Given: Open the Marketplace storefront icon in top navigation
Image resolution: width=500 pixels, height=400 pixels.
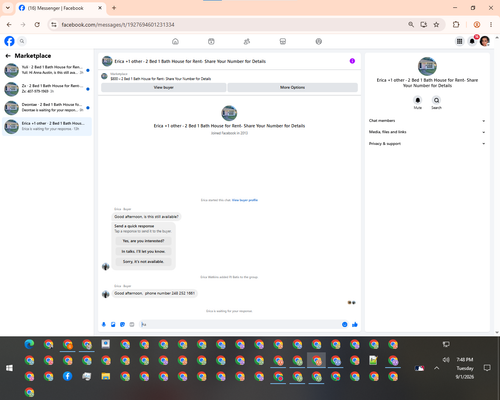Looking at the screenshot, I should [x=283, y=41].
